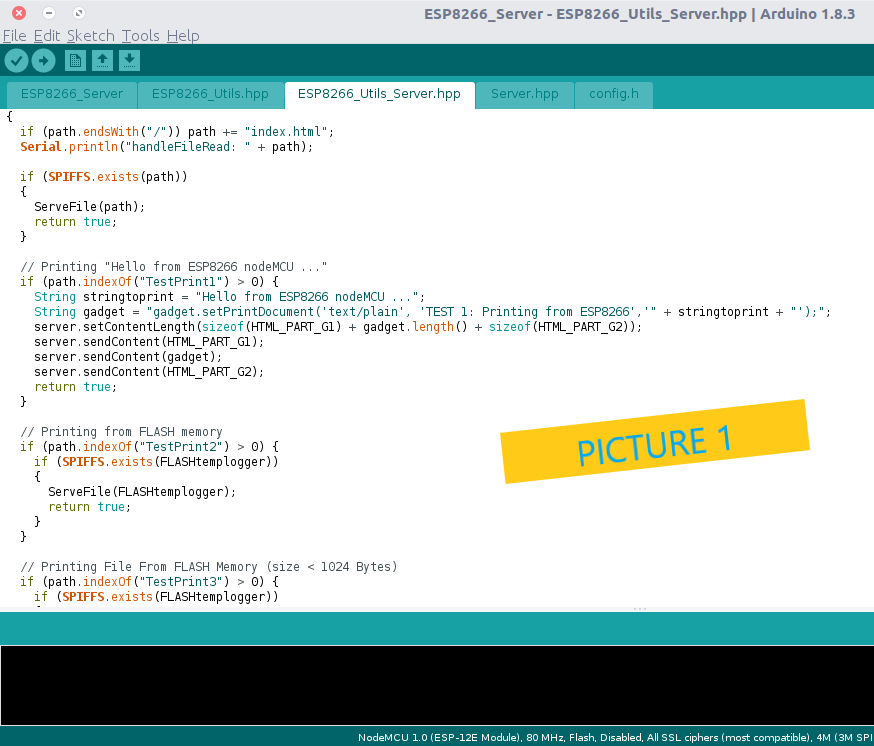Screen dimensions: 874x746
Task: Click the 'TestPrint1' if statement line
Action: click(x=149, y=282)
